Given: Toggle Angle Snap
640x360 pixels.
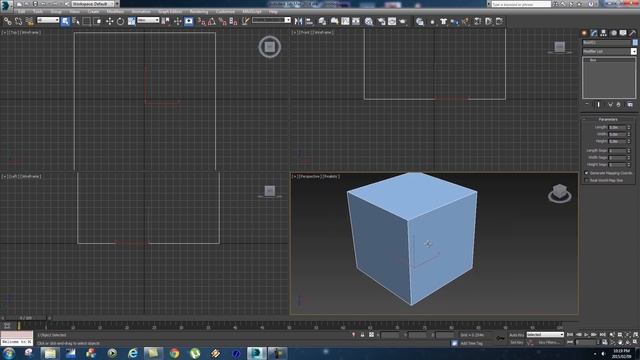Looking at the screenshot, I should 212,21.
